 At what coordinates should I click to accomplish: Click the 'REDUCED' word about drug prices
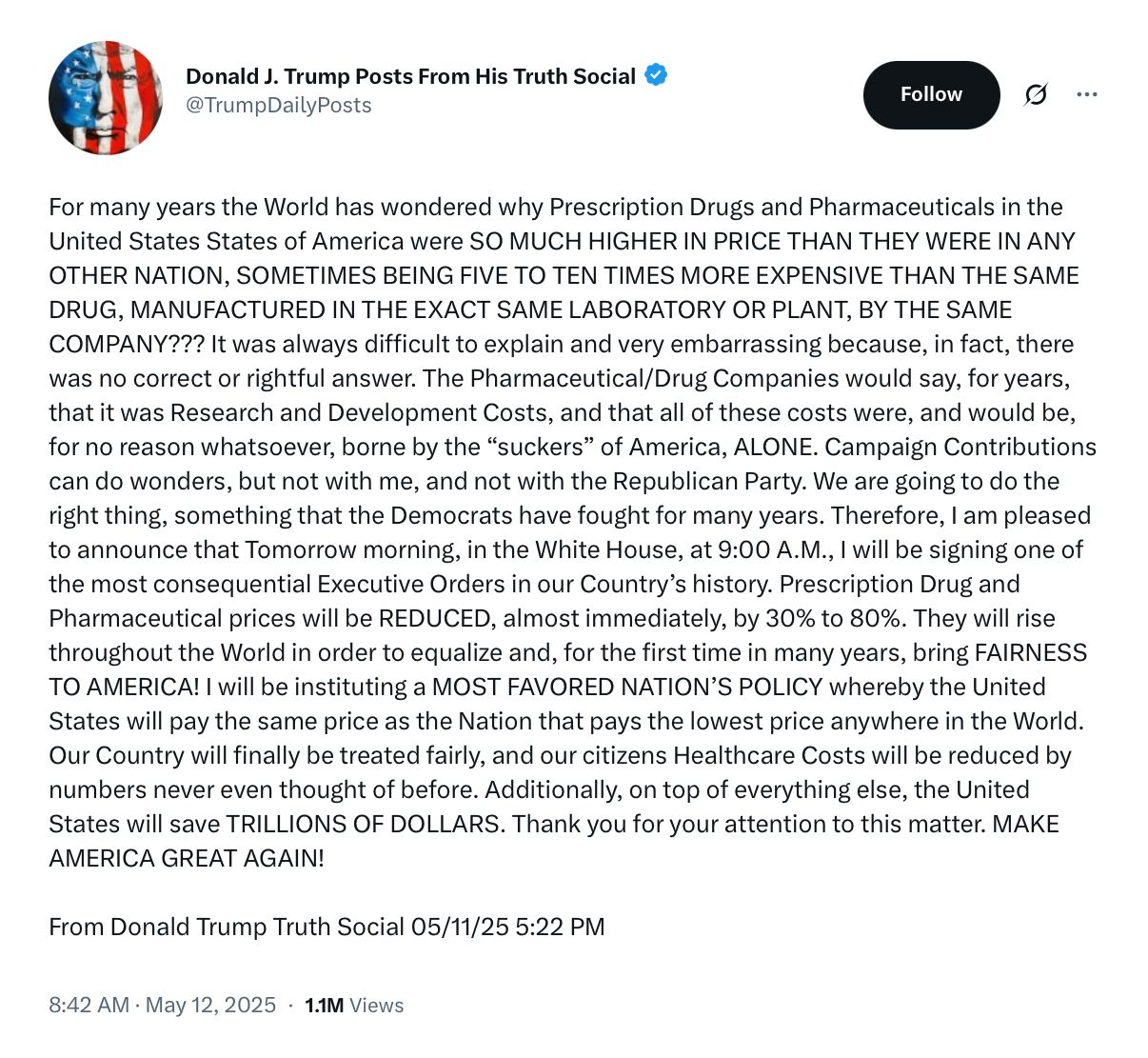coord(436,618)
